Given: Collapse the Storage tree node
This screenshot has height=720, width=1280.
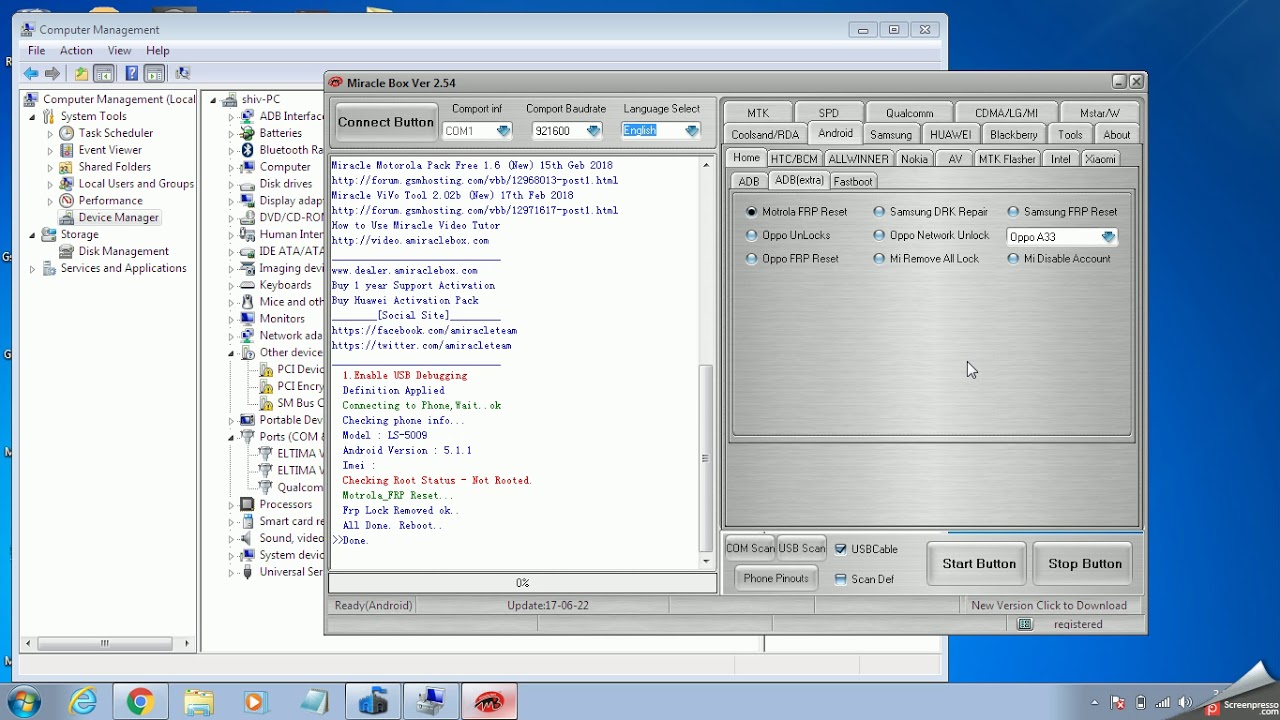Looking at the screenshot, I should (32, 235).
